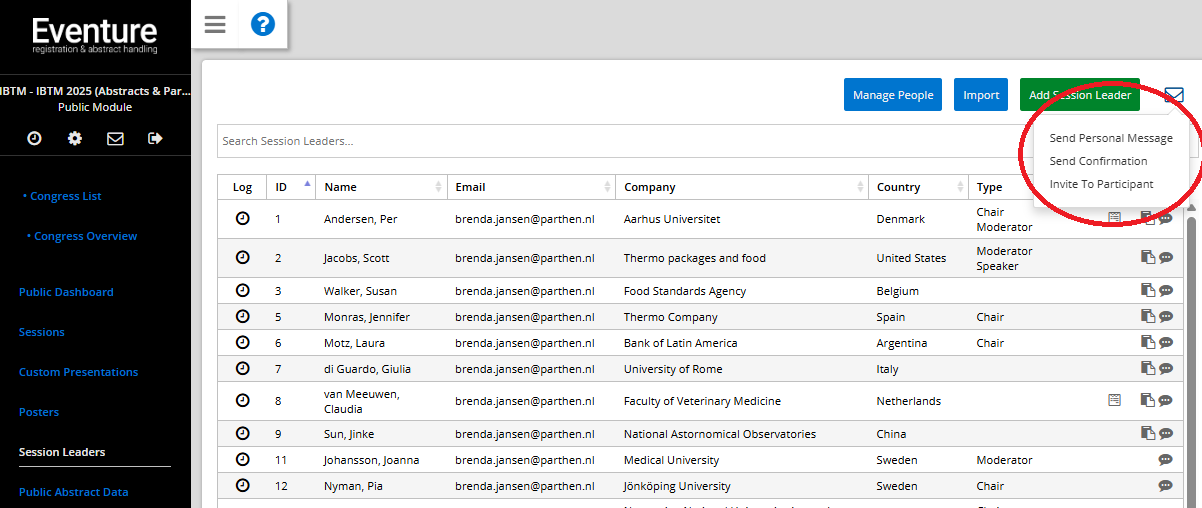The width and height of the screenshot is (1202, 508).
Task: Open log clock for Andersen, Per
Action: pos(242,218)
